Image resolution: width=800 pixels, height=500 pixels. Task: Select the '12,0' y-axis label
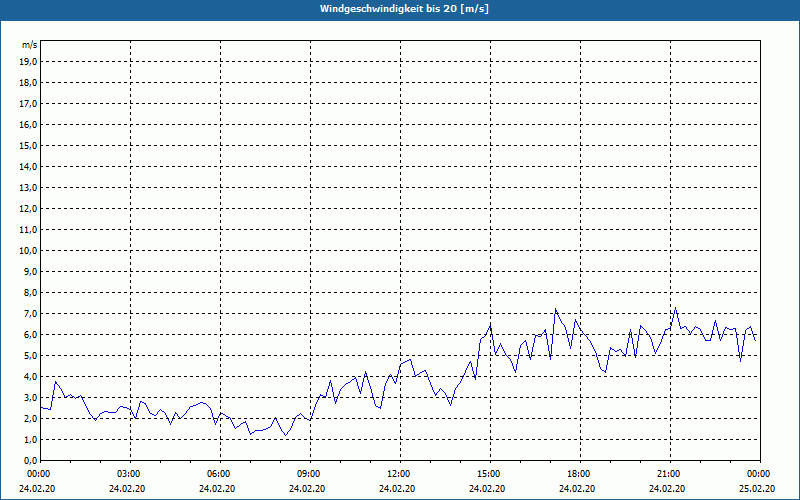click(x=29, y=209)
